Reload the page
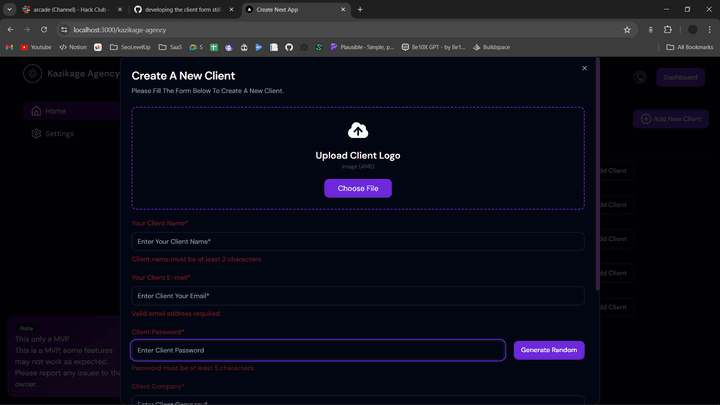Screen dimensions: 720x405 click(x=44, y=30)
